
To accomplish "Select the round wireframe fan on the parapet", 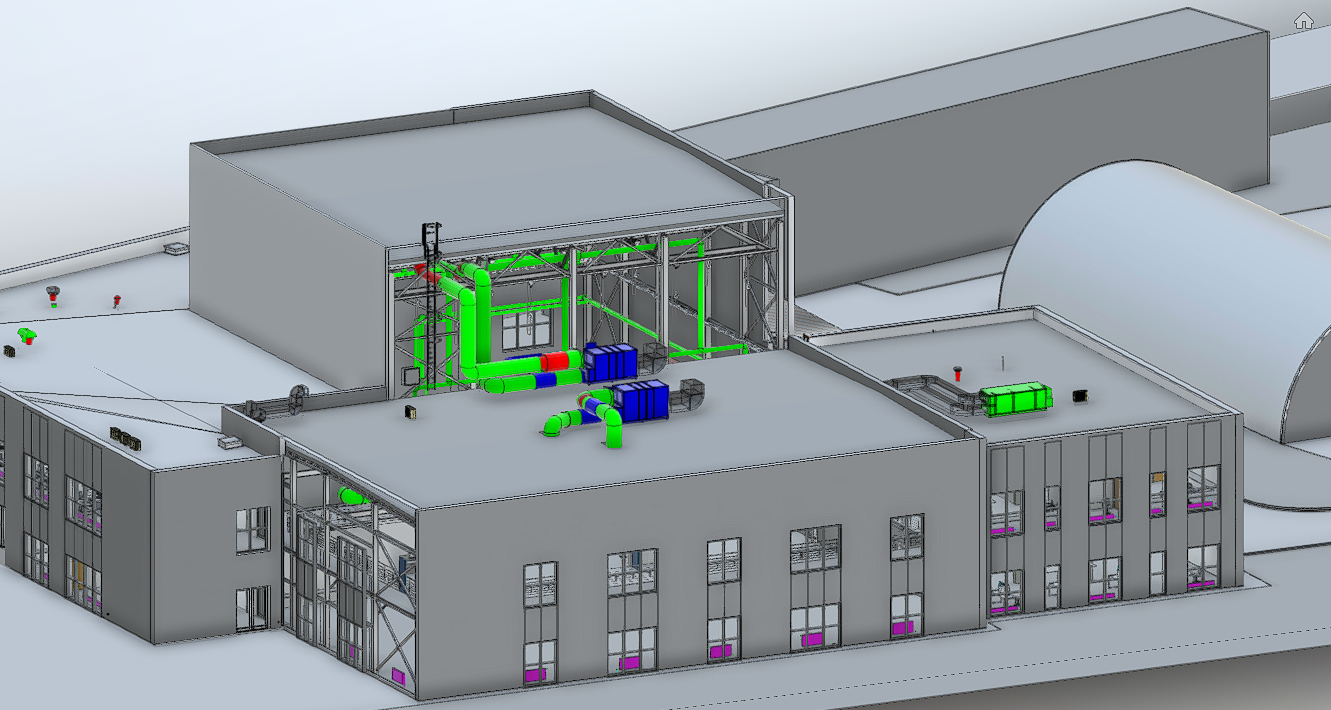I will 296,396.
